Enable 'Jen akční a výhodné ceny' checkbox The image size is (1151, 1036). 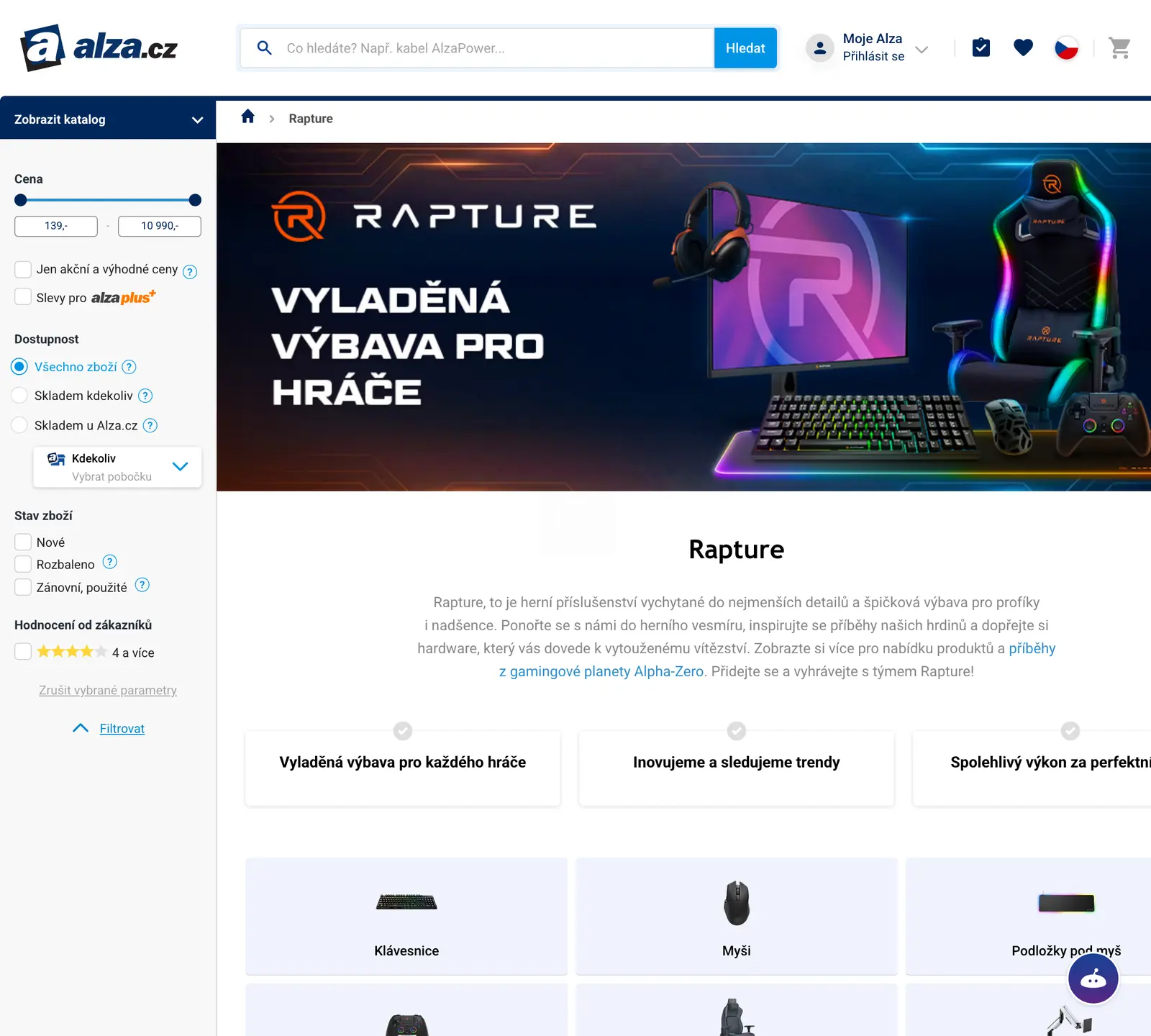[23, 269]
